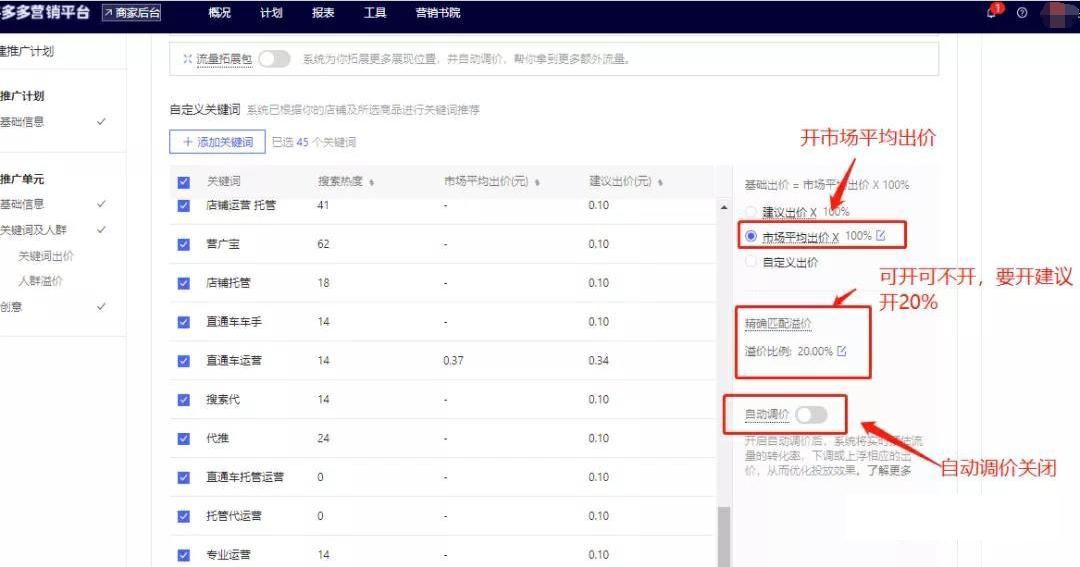Uncheck the 直通车车手 keyword checkbox
The height and width of the screenshot is (567, 1080).
click(183, 322)
